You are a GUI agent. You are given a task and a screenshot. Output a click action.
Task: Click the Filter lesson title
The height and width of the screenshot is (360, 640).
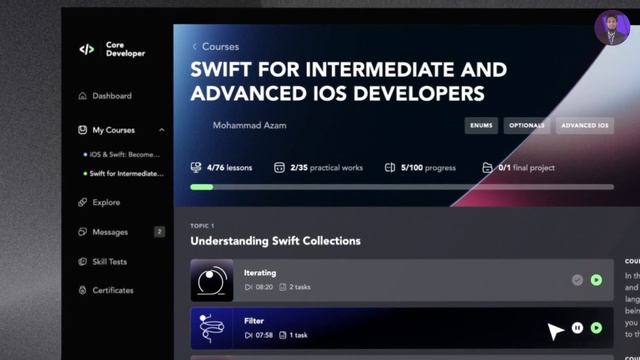(254, 321)
